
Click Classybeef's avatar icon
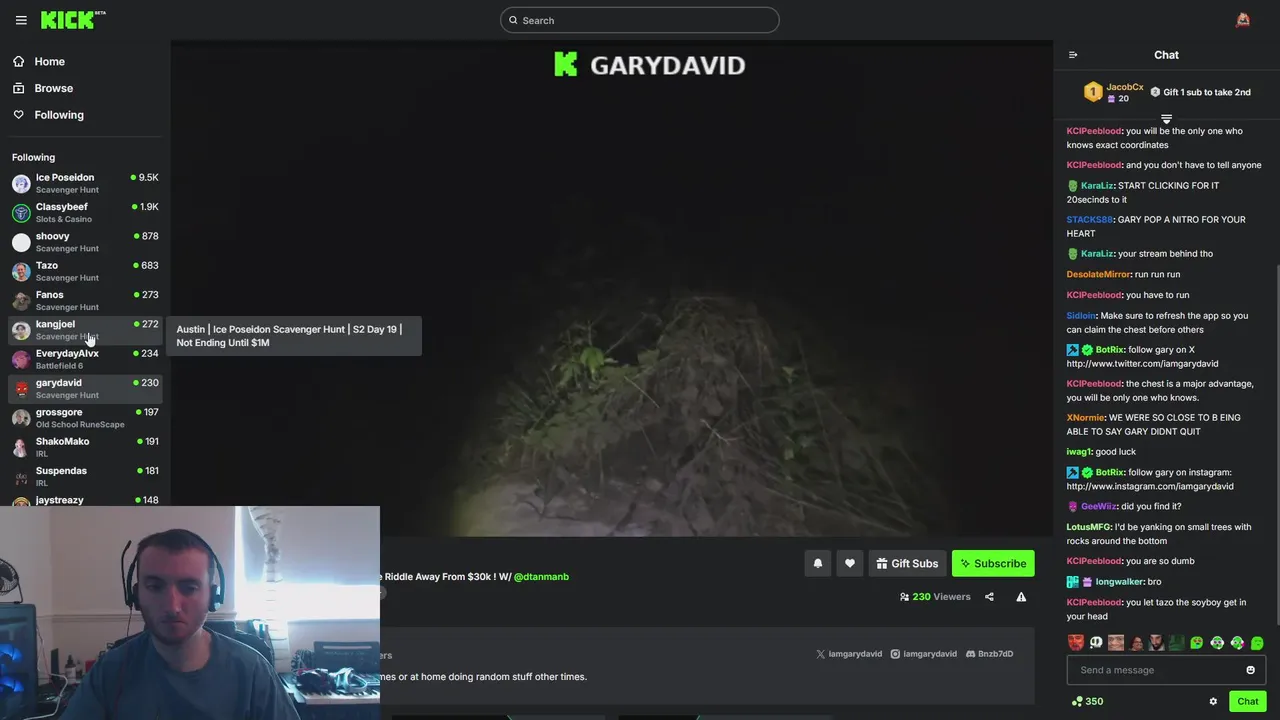click(21, 213)
